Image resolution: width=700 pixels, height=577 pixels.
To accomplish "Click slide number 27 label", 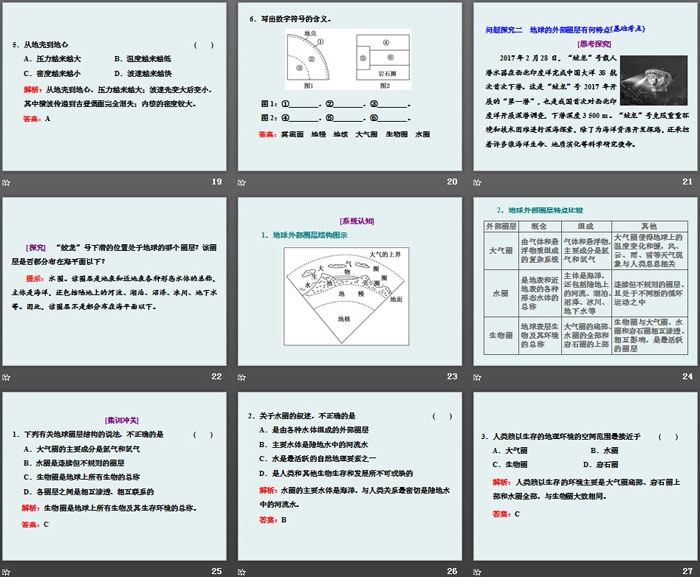I will pos(688,571).
